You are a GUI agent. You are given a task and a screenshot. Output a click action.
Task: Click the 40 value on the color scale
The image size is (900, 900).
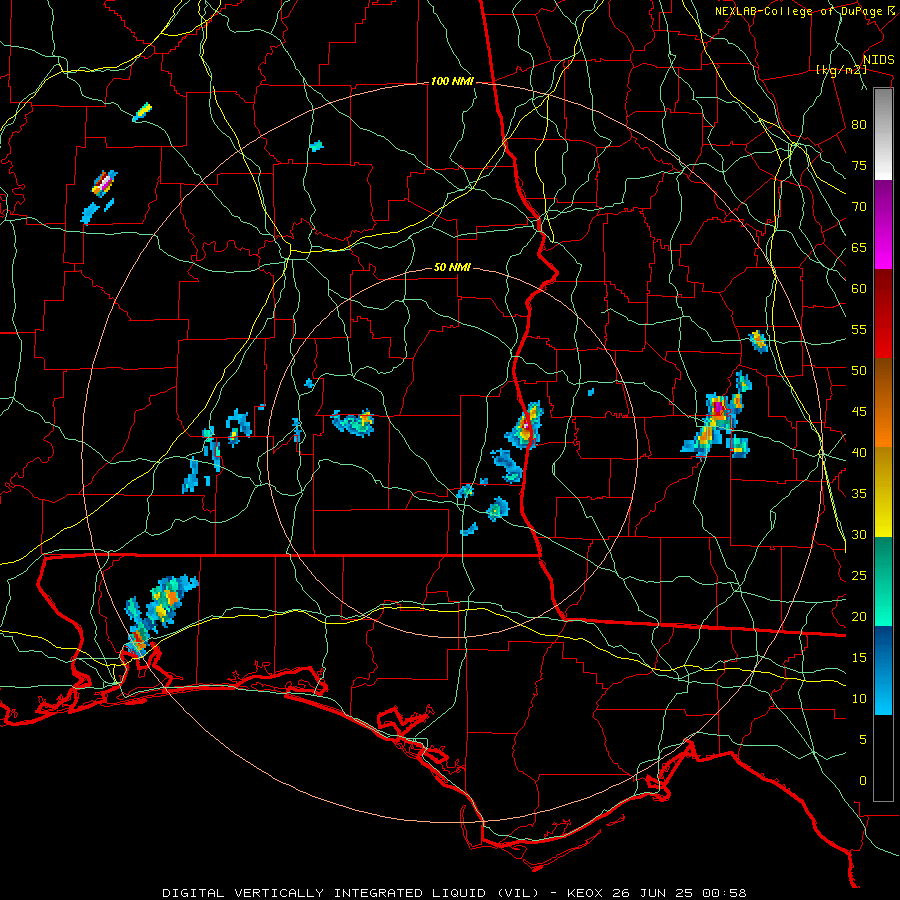pyautogui.click(x=859, y=452)
